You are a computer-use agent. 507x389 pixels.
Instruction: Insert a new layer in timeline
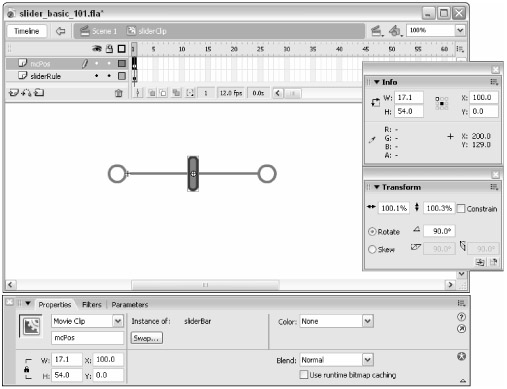(x=13, y=93)
